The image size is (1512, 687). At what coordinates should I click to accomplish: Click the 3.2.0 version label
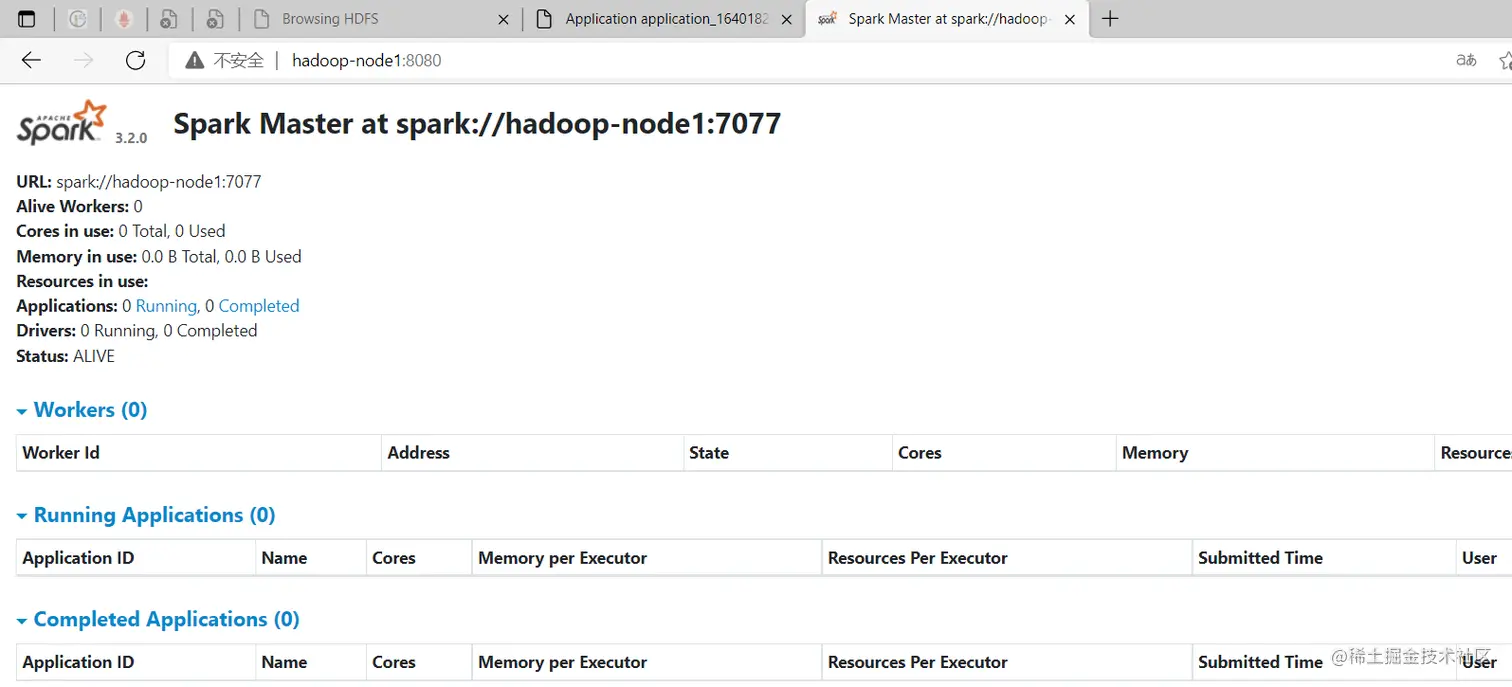tap(131, 138)
